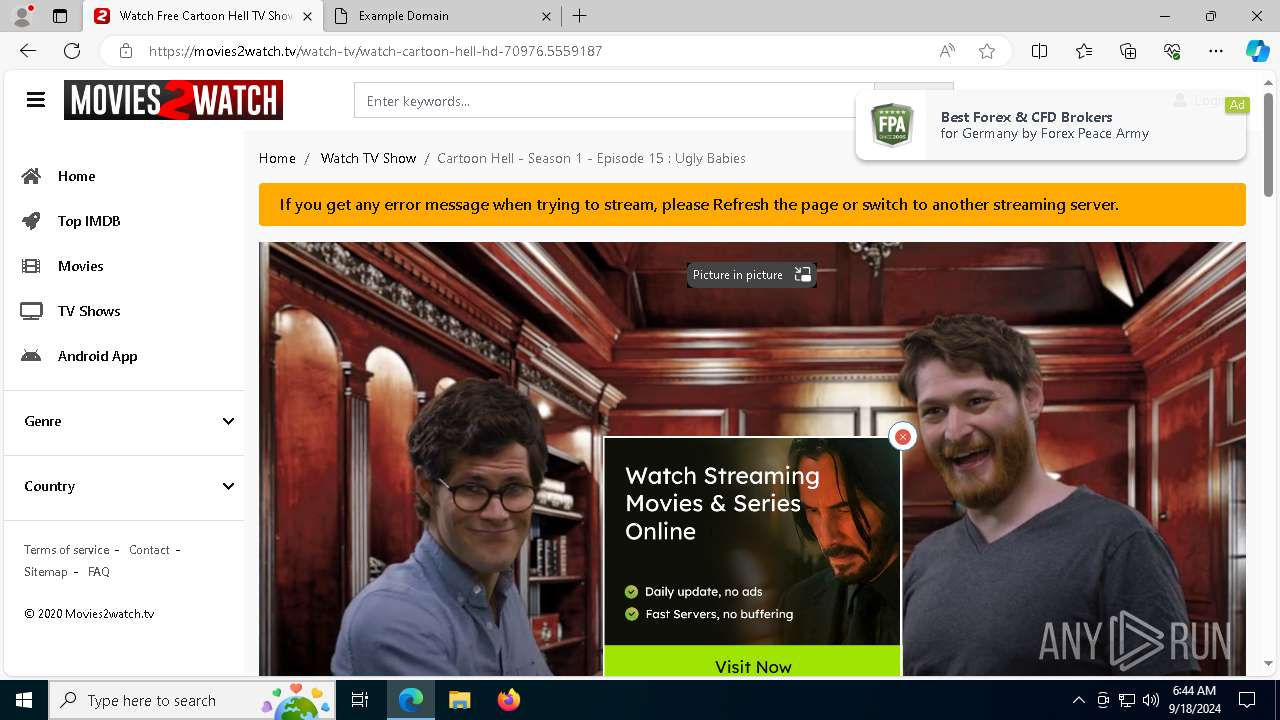Screen dimensions: 1280x720
Task: Open Task View on taskbar
Action: point(360,700)
